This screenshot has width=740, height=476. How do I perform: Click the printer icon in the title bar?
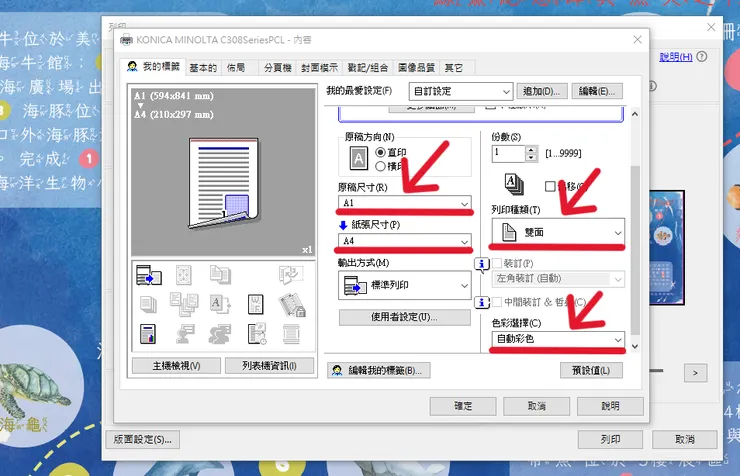point(126,40)
